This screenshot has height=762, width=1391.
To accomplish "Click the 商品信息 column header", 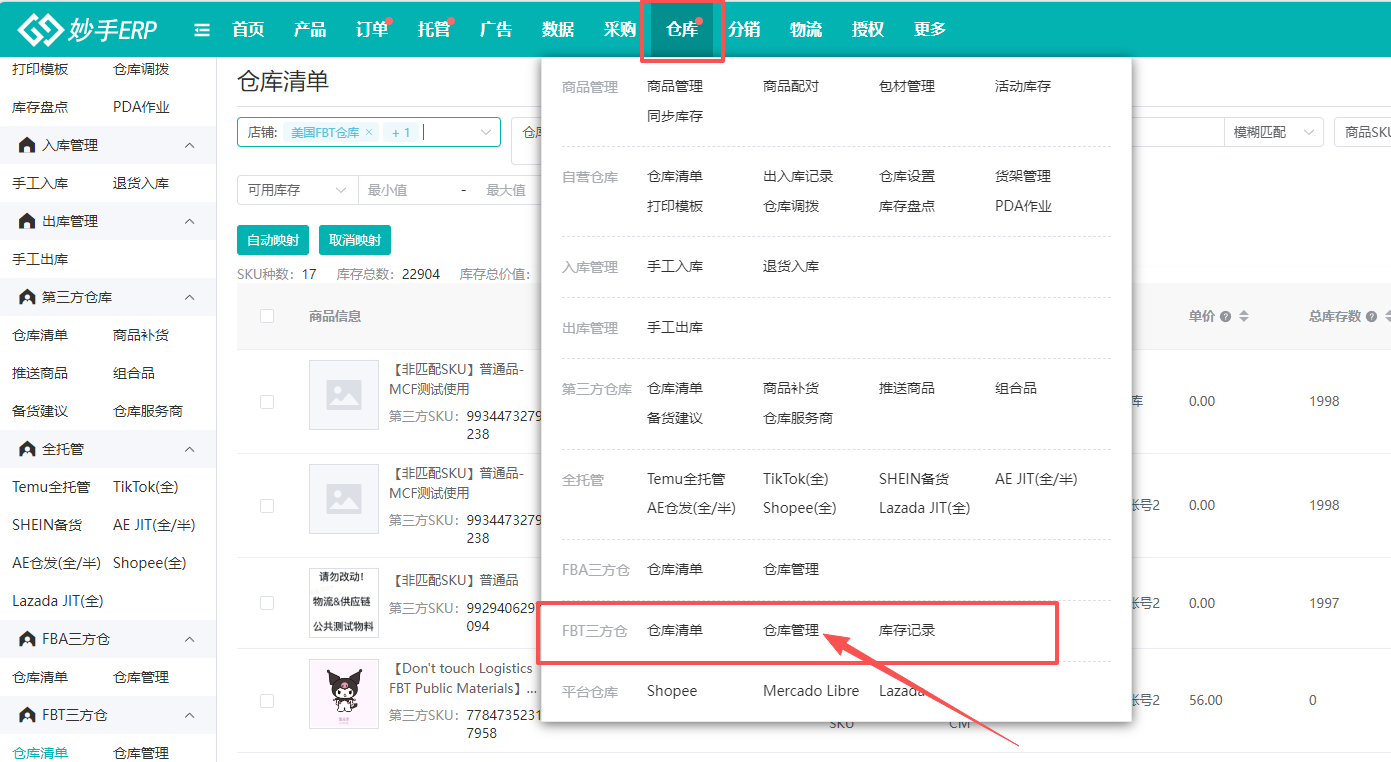I will point(335,317).
